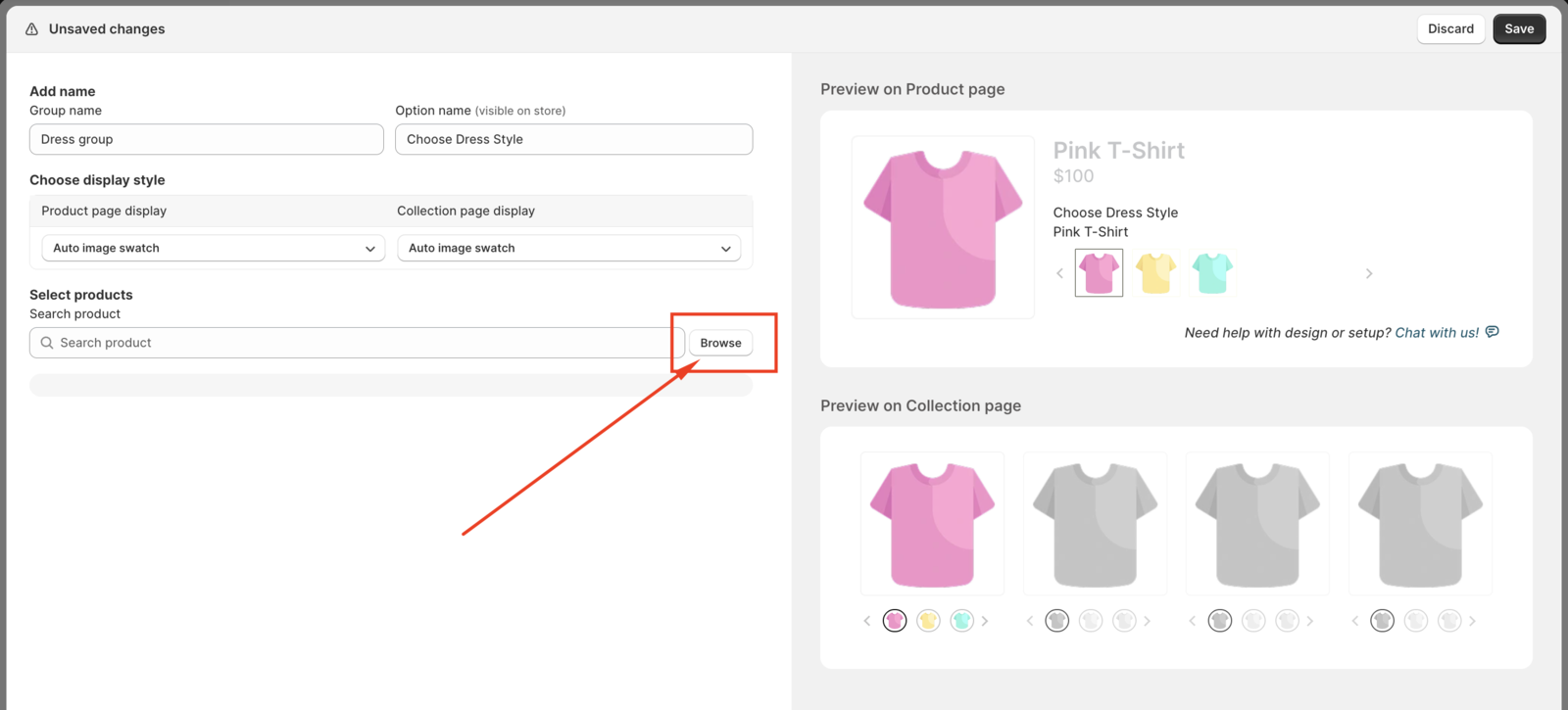Click the unsaved changes warning icon

[x=31, y=29]
